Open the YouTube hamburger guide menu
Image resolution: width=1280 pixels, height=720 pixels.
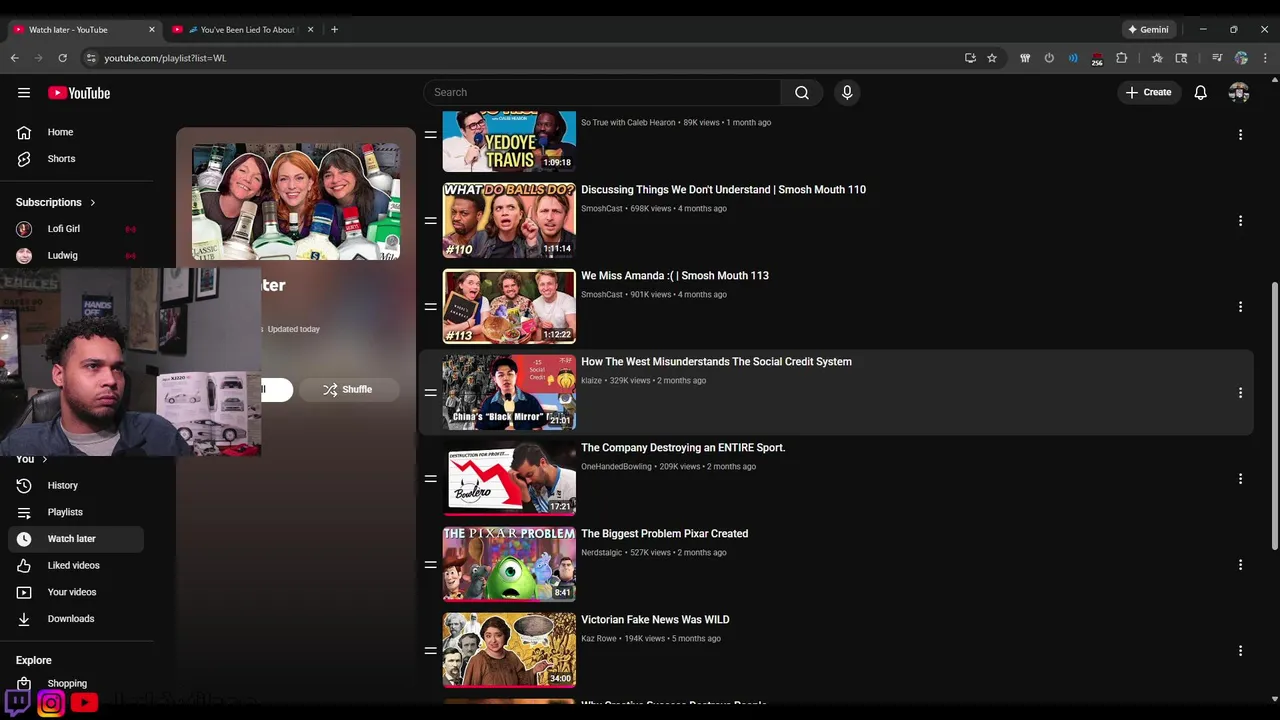point(24,93)
